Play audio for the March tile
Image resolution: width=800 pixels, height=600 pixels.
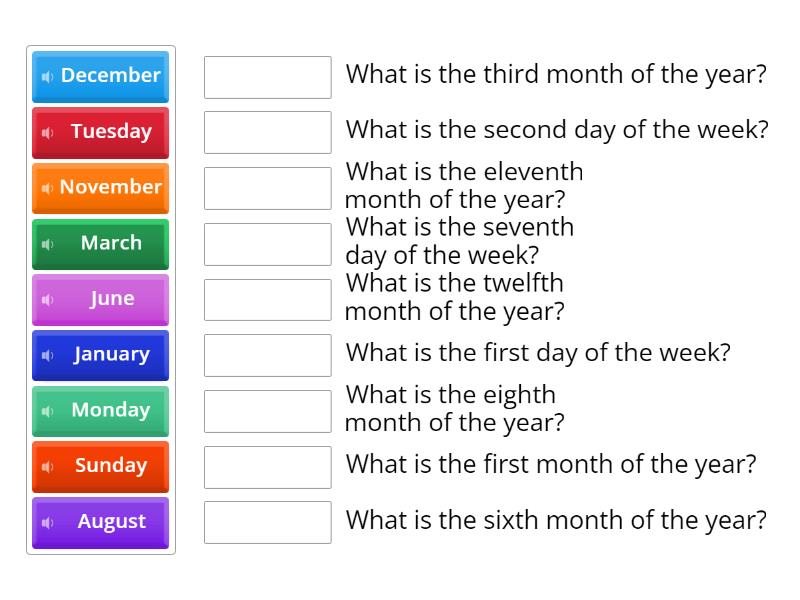pyautogui.click(x=49, y=243)
